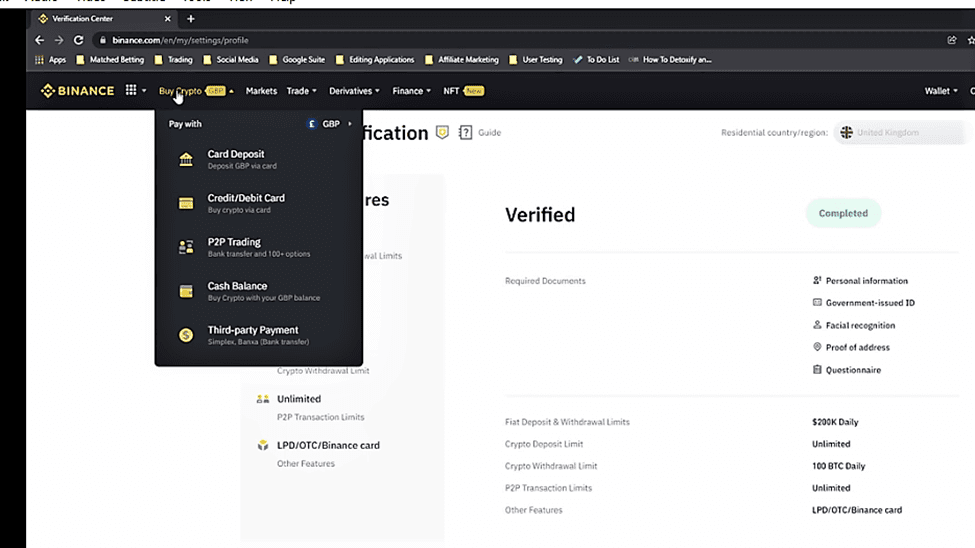Expand the Buy Crypto GBP dropdown

tap(196, 91)
